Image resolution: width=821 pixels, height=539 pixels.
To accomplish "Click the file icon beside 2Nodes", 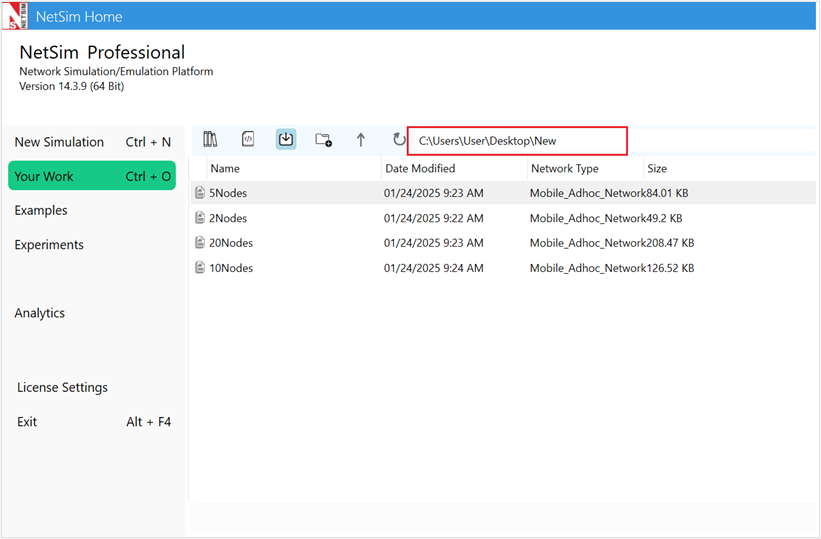I will [199, 217].
